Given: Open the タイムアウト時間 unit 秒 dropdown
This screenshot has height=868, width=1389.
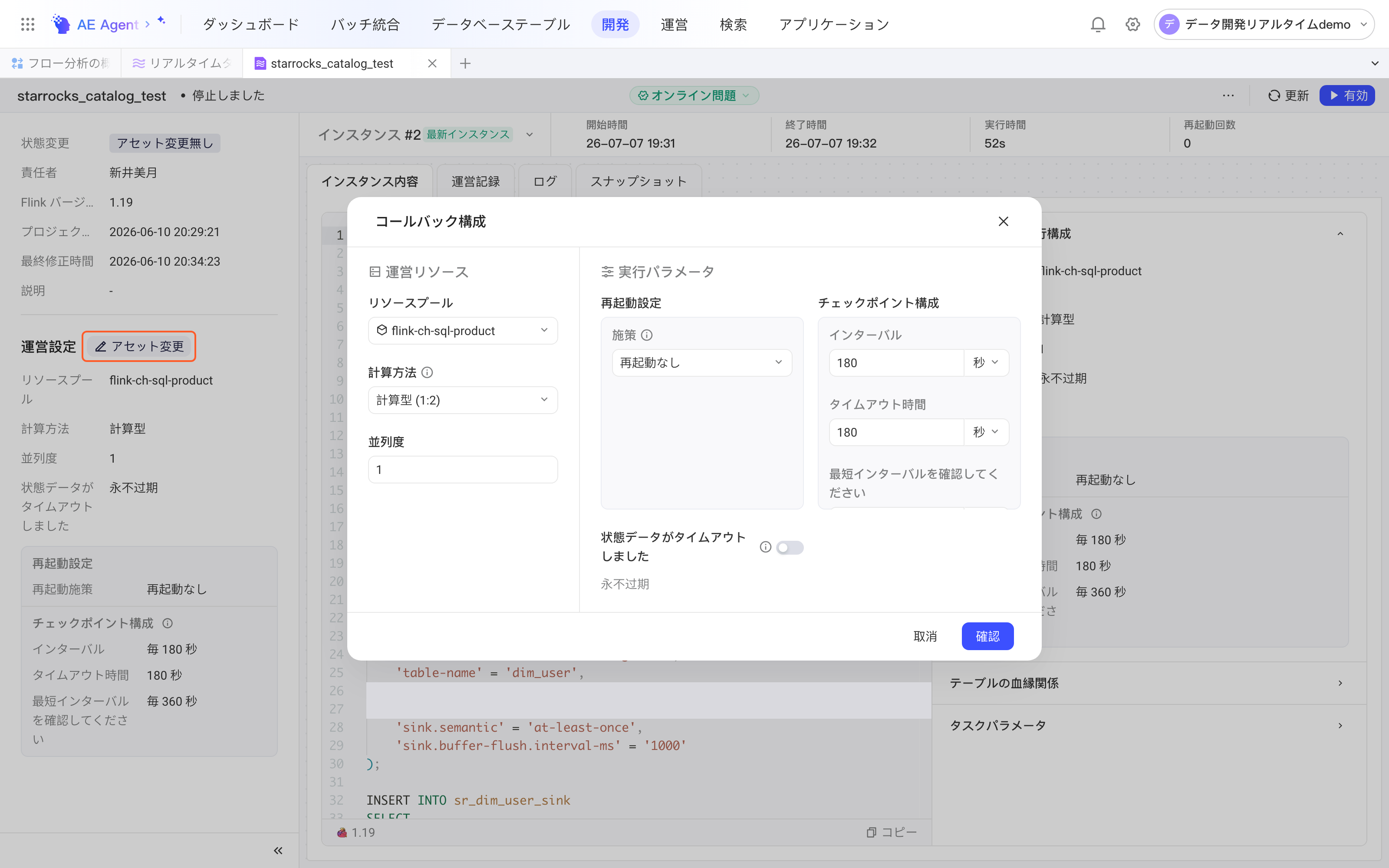Looking at the screenshot, I should pyautogui.click(x=986, y=432).
